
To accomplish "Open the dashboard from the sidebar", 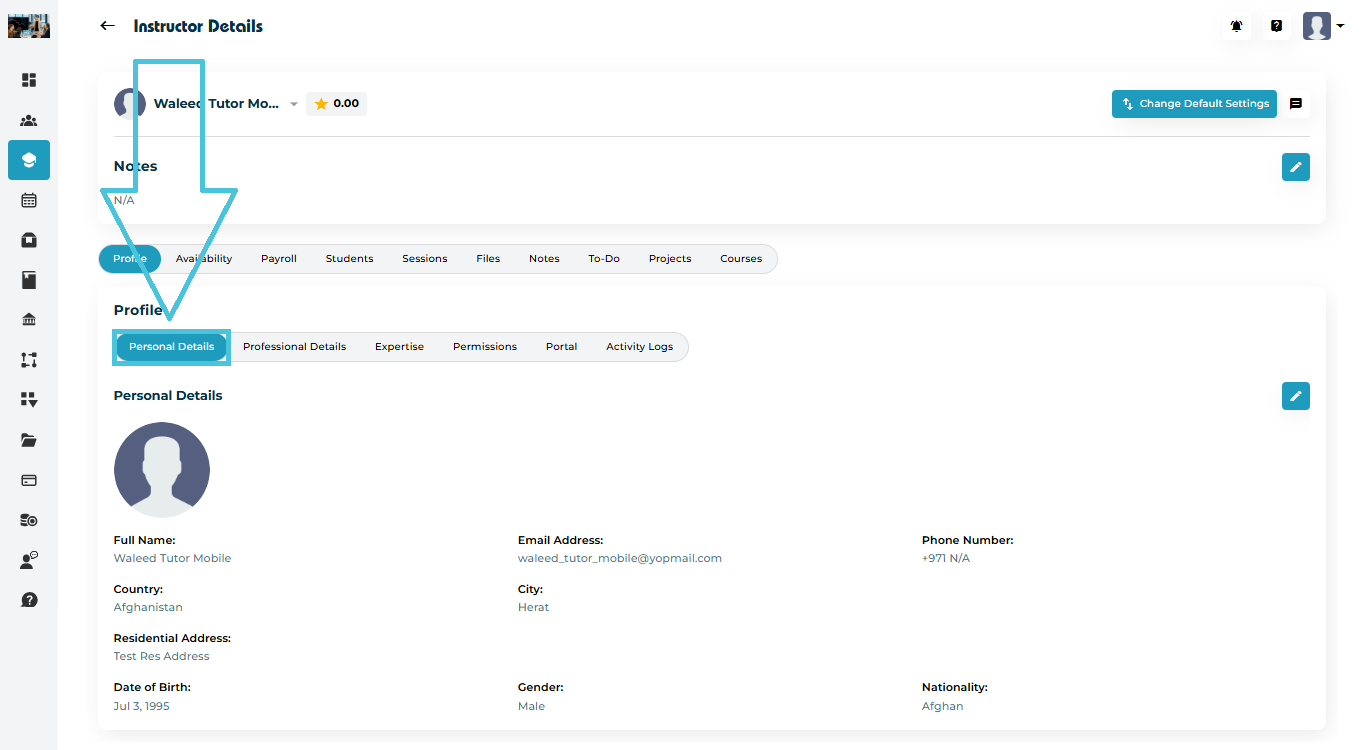I will click(x=29, y=80).
